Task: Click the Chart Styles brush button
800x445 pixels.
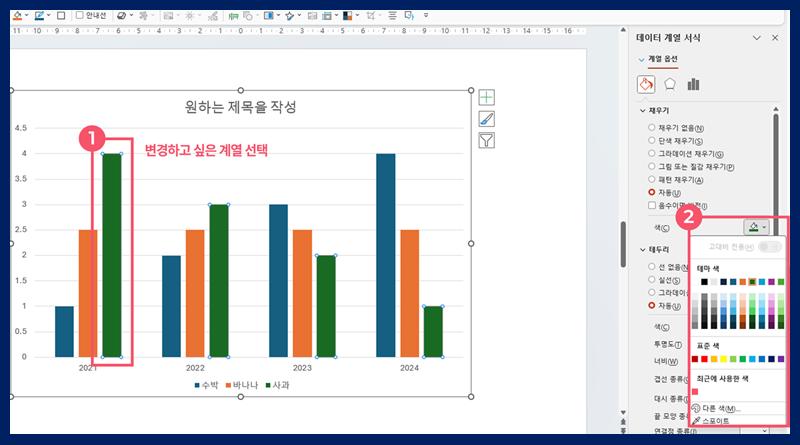Action: point(486,119)
